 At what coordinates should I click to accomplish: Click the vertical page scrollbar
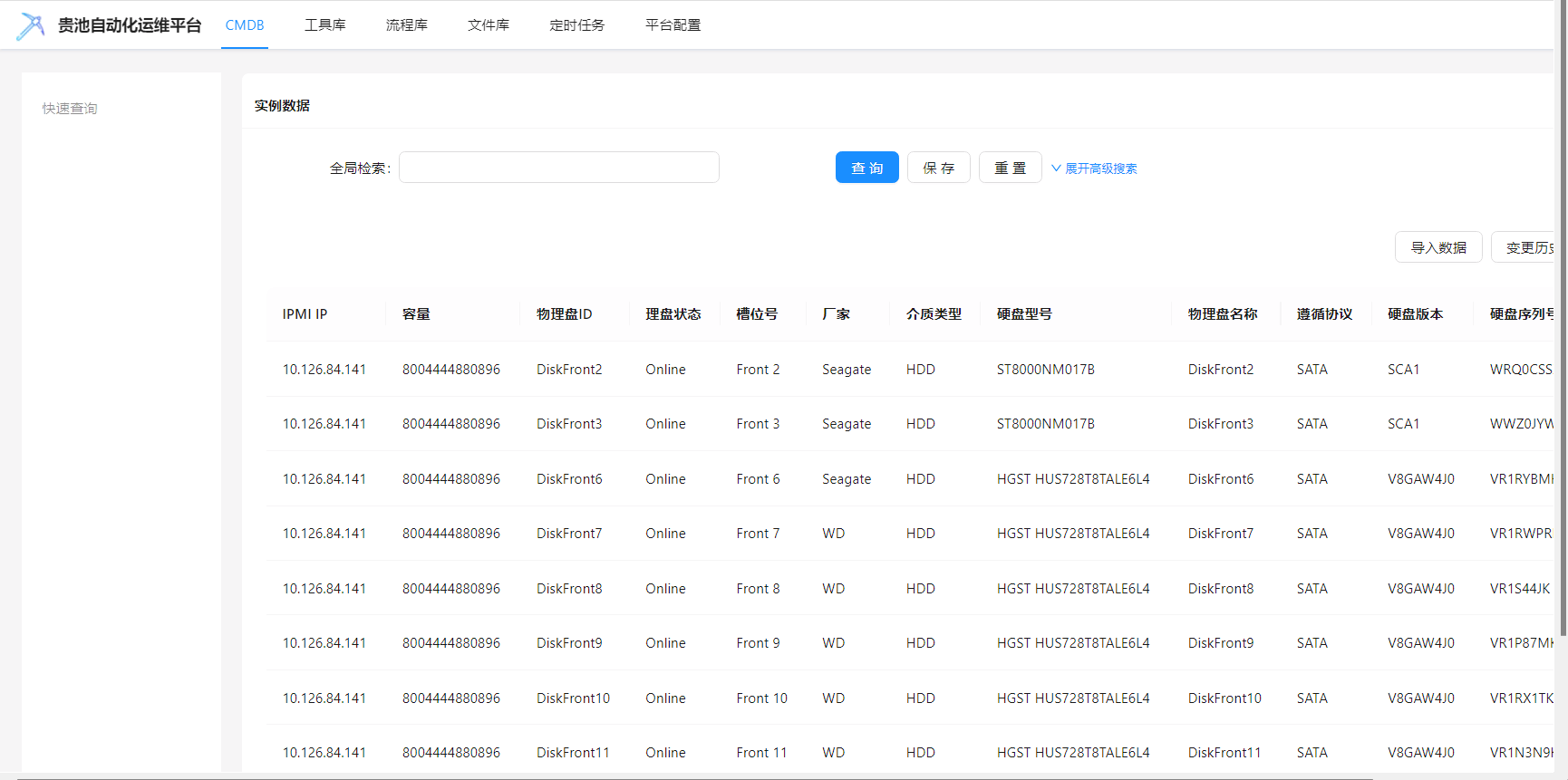(1562, 317)
